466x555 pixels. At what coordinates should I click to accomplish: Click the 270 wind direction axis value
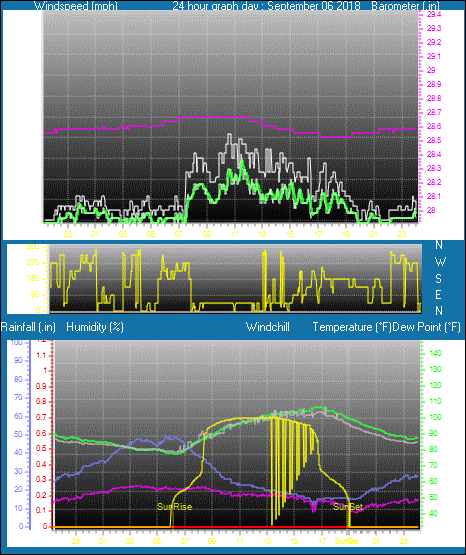33,263
